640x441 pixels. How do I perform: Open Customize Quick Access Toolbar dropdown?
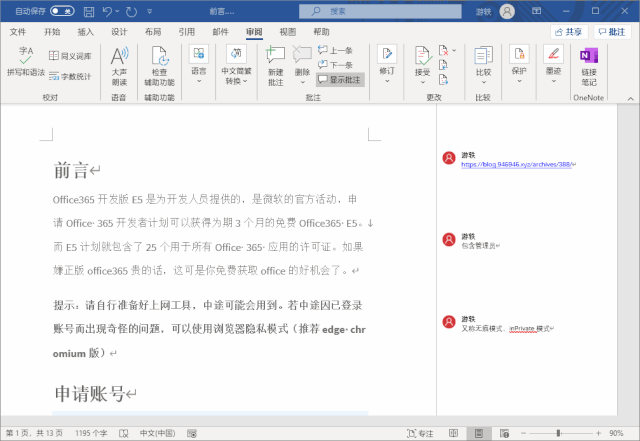pos(150,11)
